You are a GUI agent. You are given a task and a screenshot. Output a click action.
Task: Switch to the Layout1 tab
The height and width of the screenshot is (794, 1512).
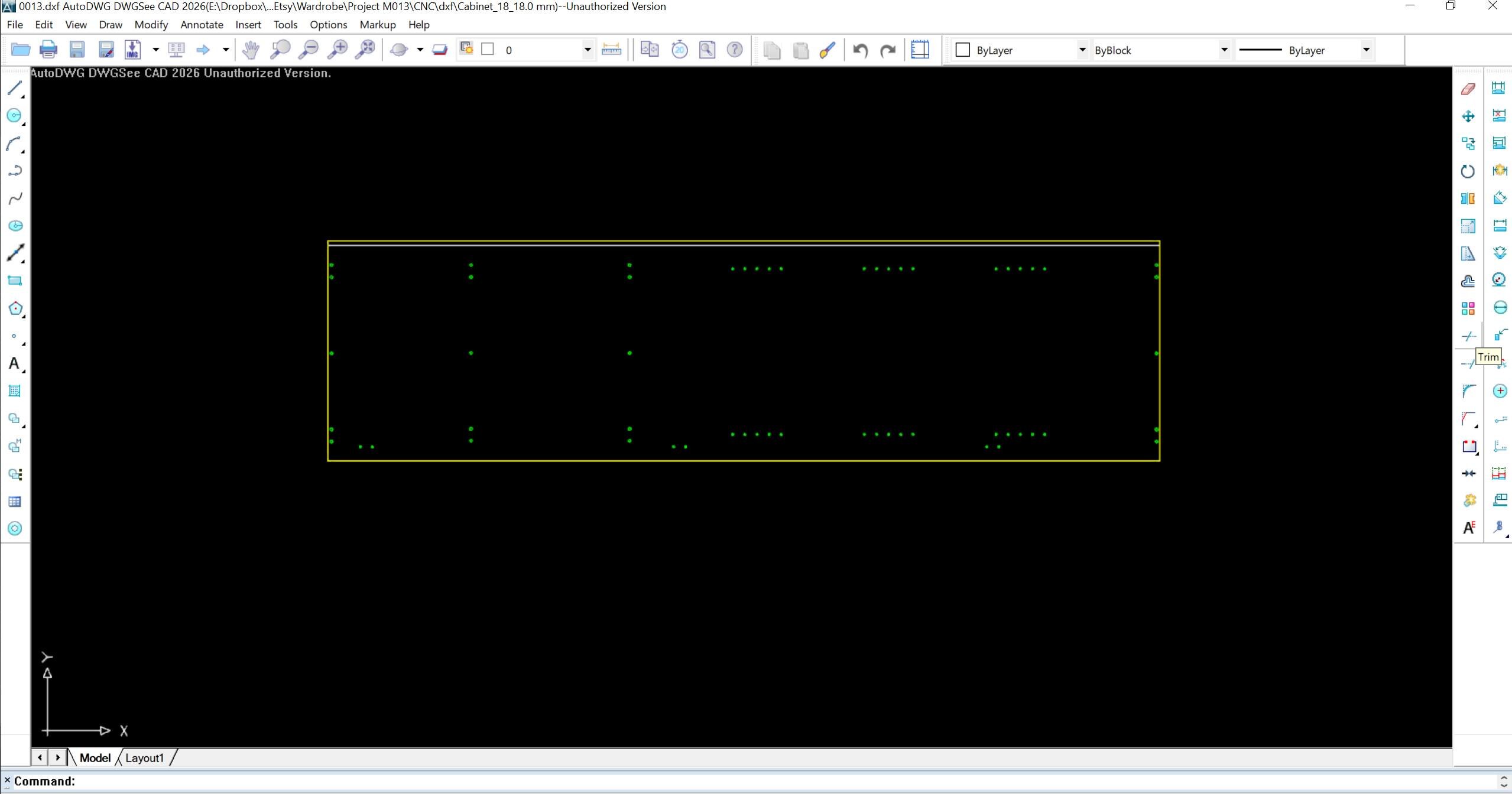(x=144, y=758)
